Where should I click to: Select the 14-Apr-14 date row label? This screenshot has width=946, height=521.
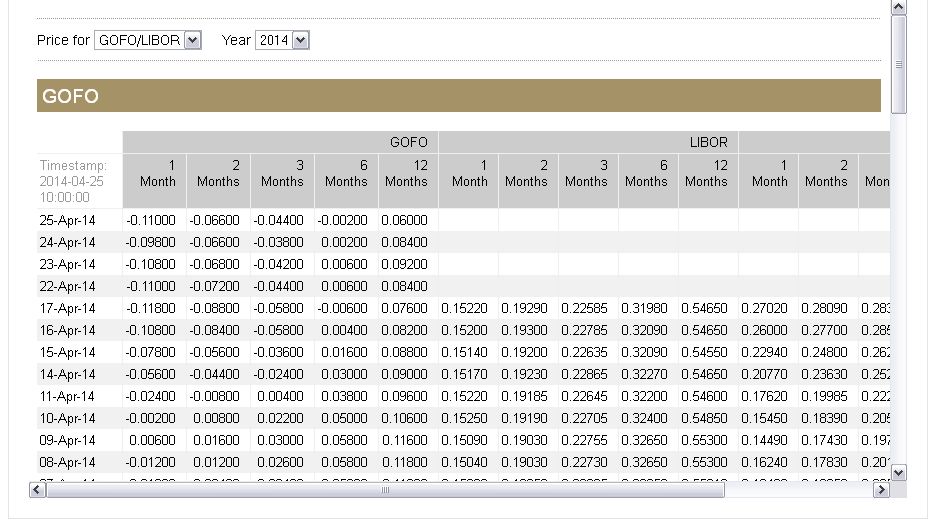67,374
